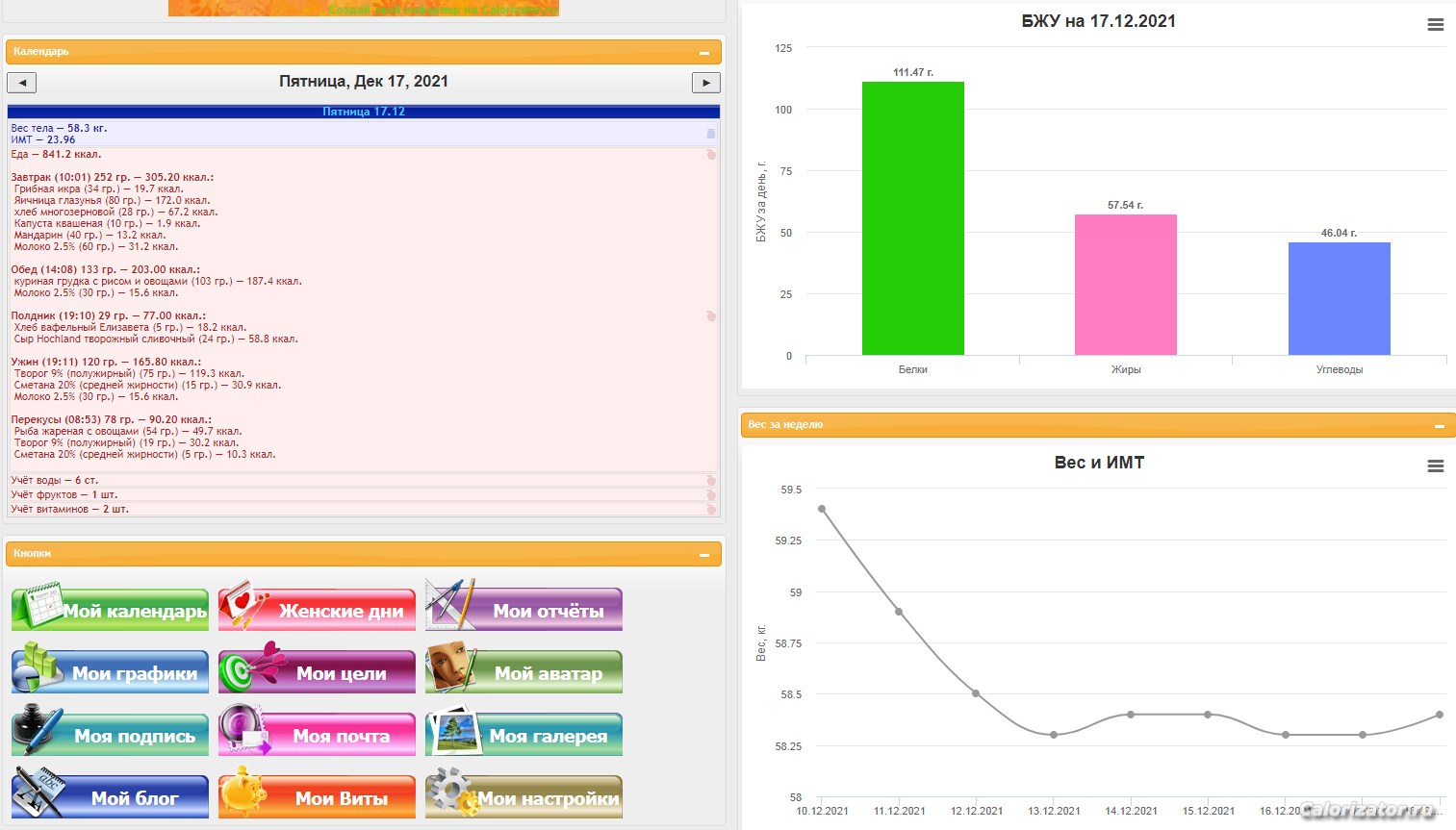Collapse the Вес за неделю panel
The height and width of the screenshot is (830, 1456).
pos(1440,426)
